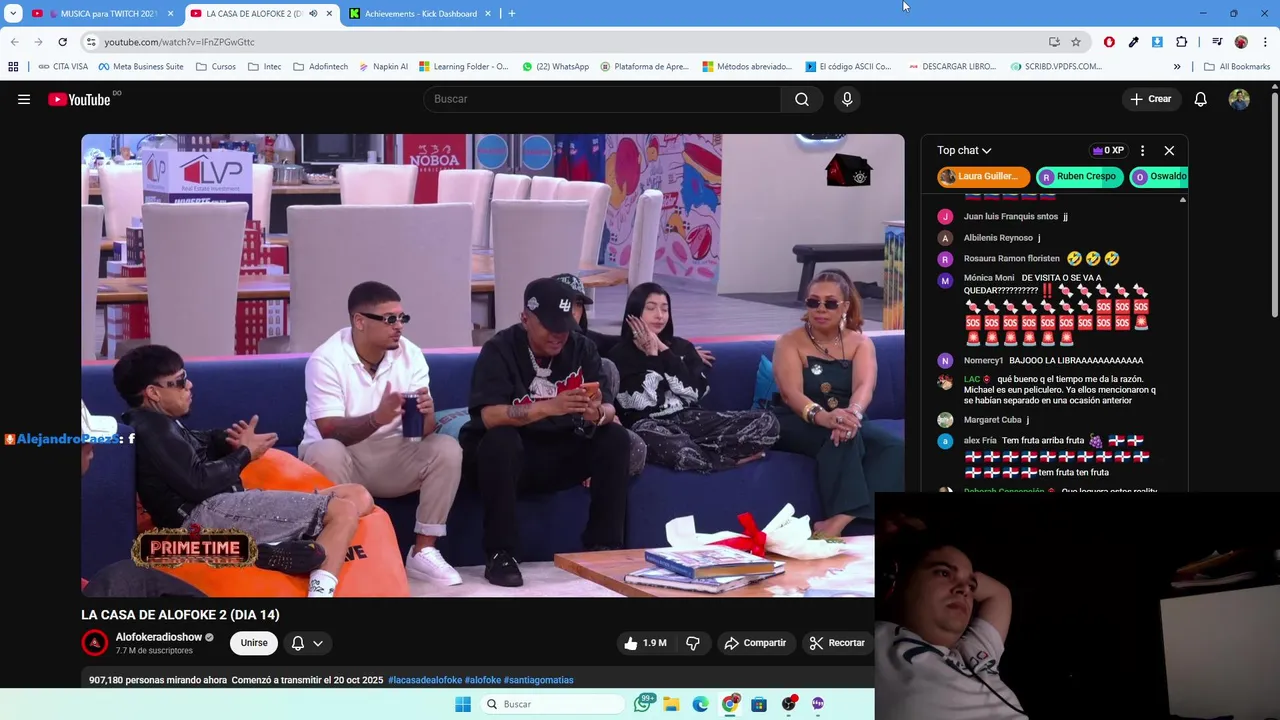
Task: Click the red Opera-style extension icon
Action: pyautogui.click(x=1109, y=42)
